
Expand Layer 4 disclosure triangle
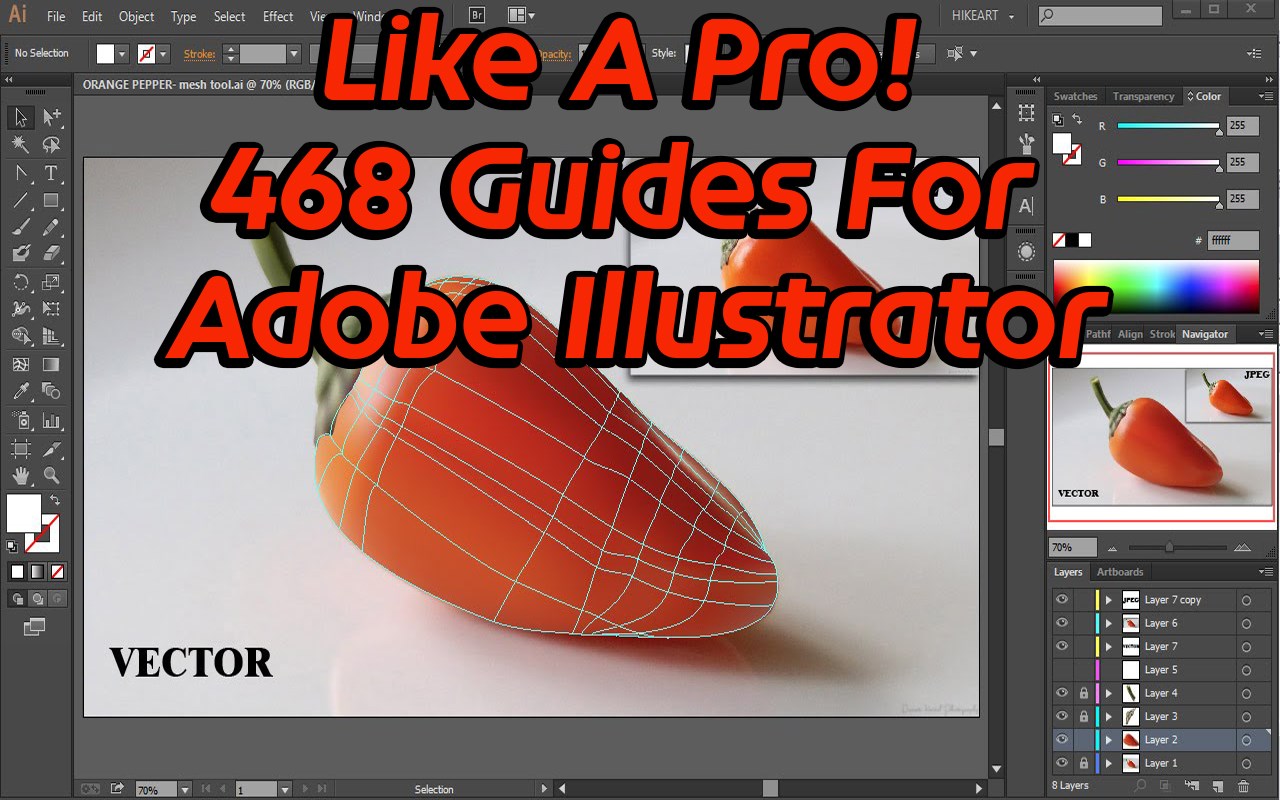[1108, 693]
